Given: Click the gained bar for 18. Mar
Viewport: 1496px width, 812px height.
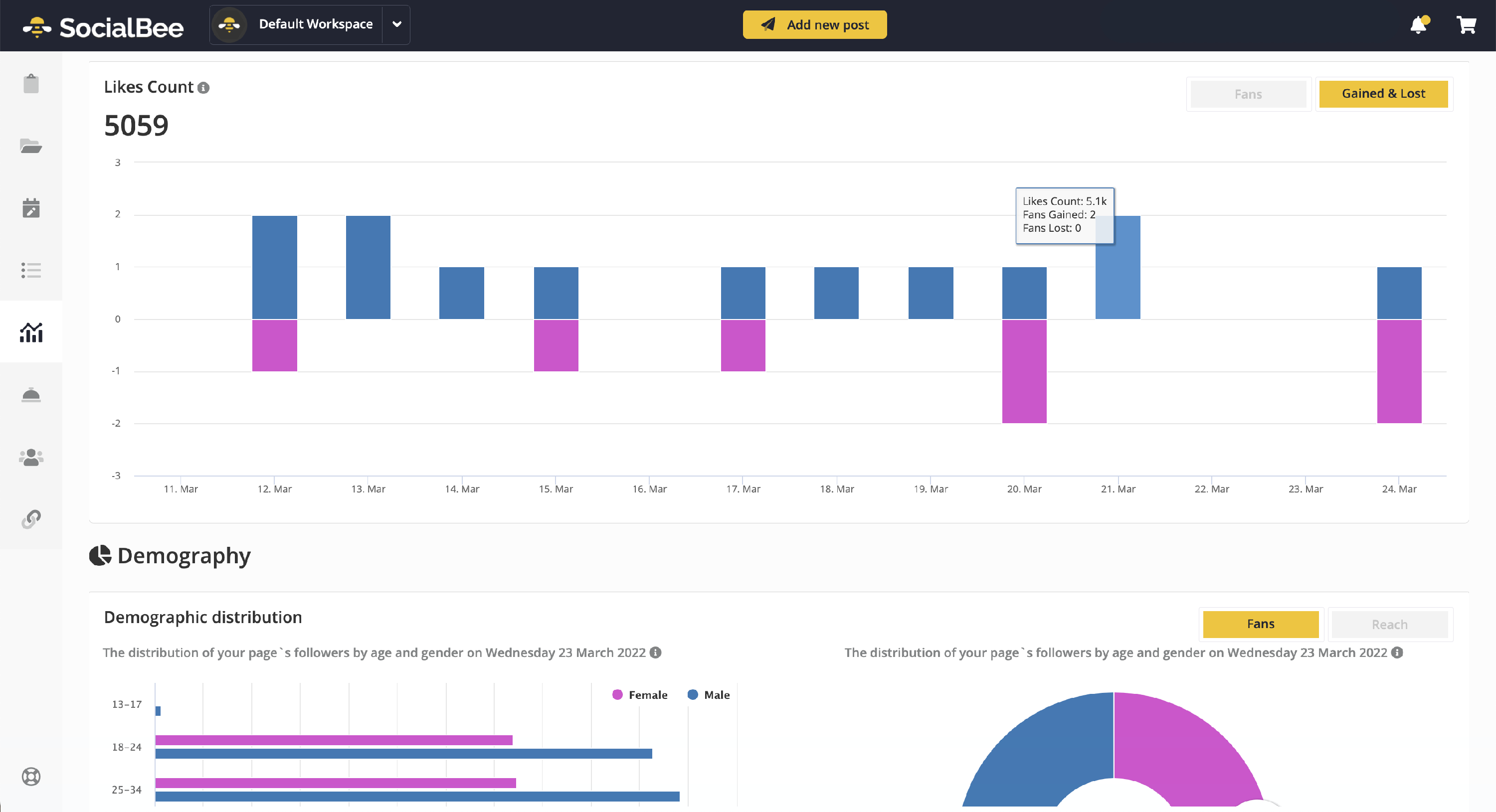Looking at the screenshot, I should (836, 293).
